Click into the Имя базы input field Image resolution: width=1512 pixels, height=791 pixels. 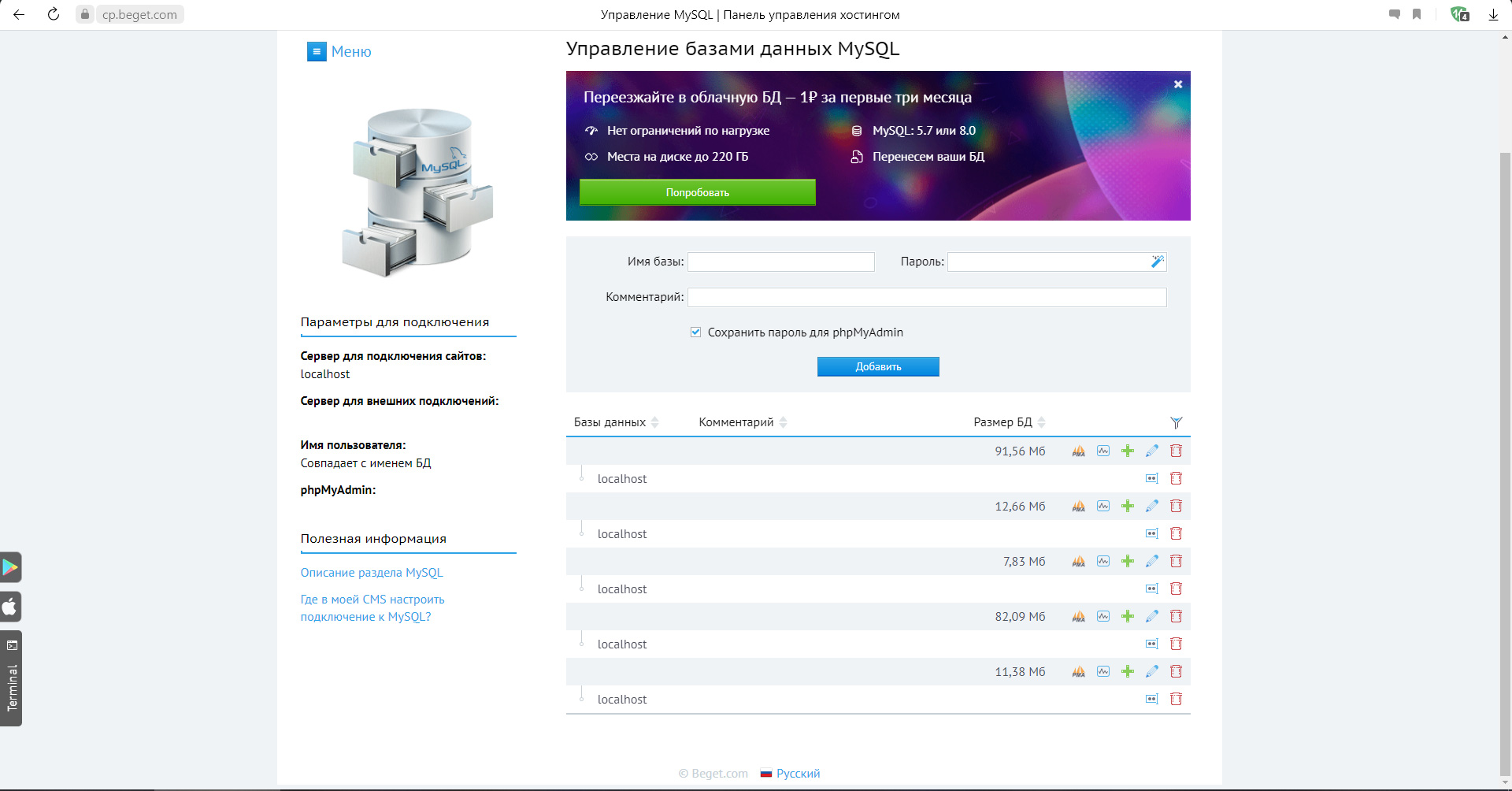pos(780,262)
